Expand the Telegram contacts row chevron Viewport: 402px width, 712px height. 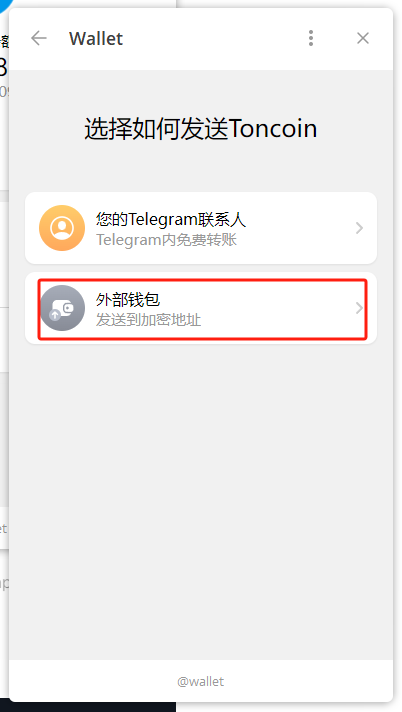[359, 228]
